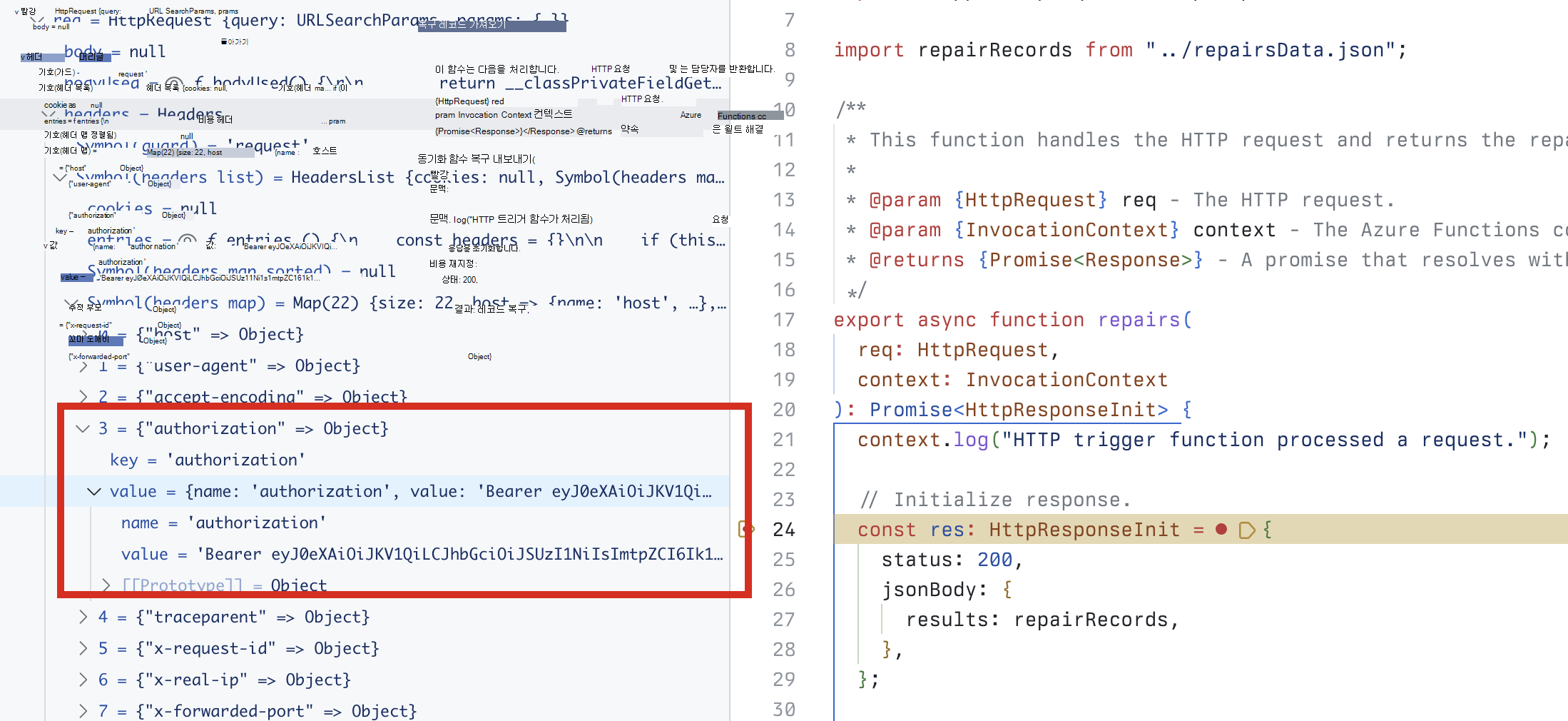
Task: Click the '// Initialize response.' comment
Action: coord(995,500)
